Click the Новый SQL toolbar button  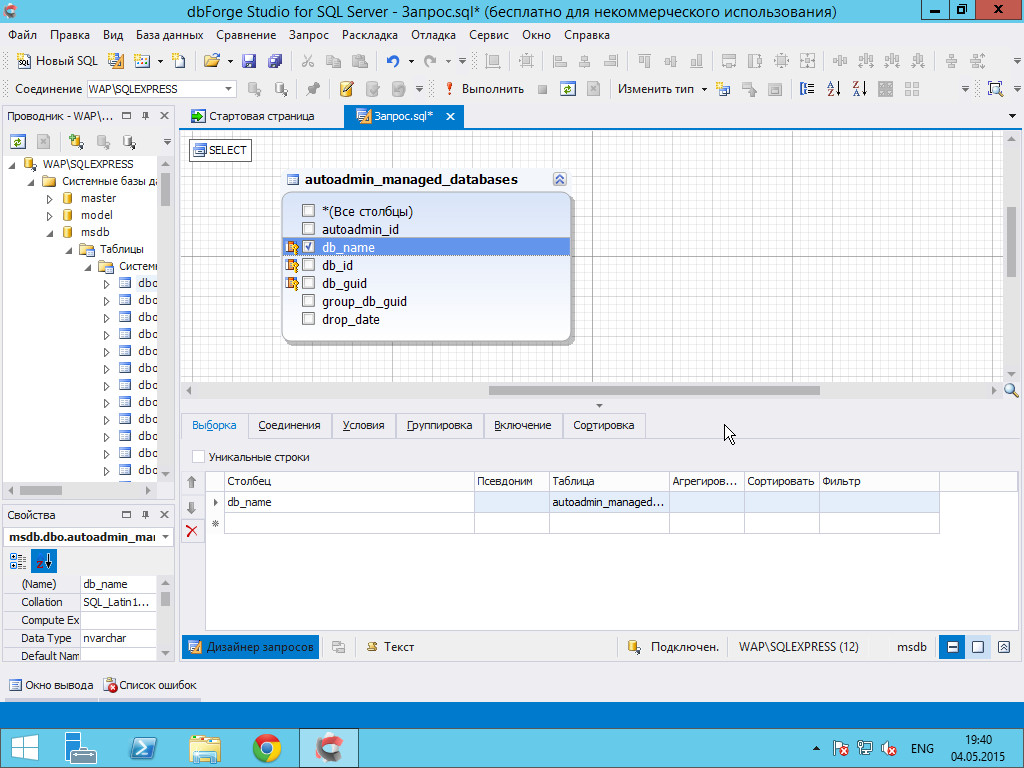tap(57, 61)
